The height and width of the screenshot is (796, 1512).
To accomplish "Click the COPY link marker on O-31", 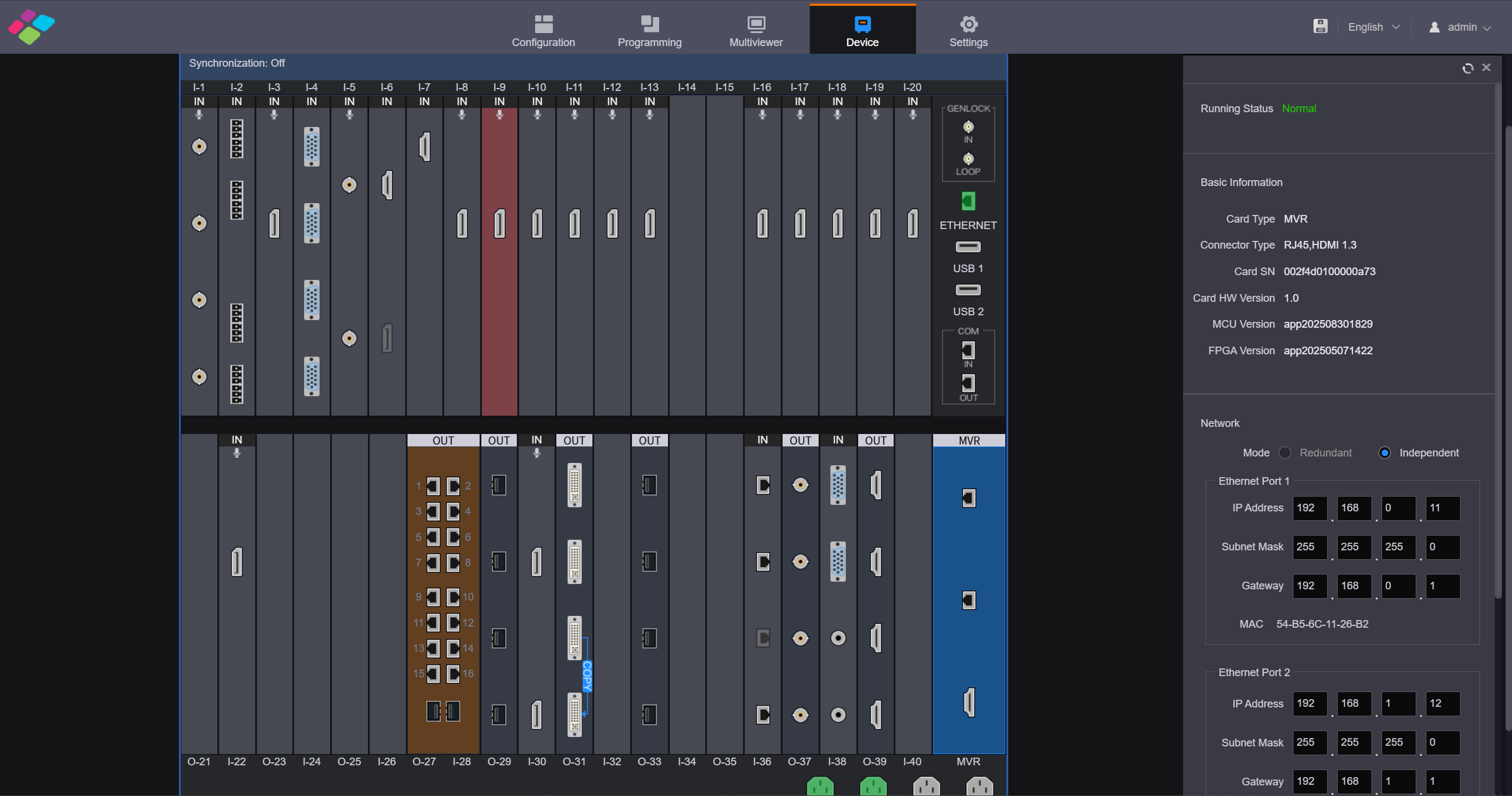I will tap(587, 676).
